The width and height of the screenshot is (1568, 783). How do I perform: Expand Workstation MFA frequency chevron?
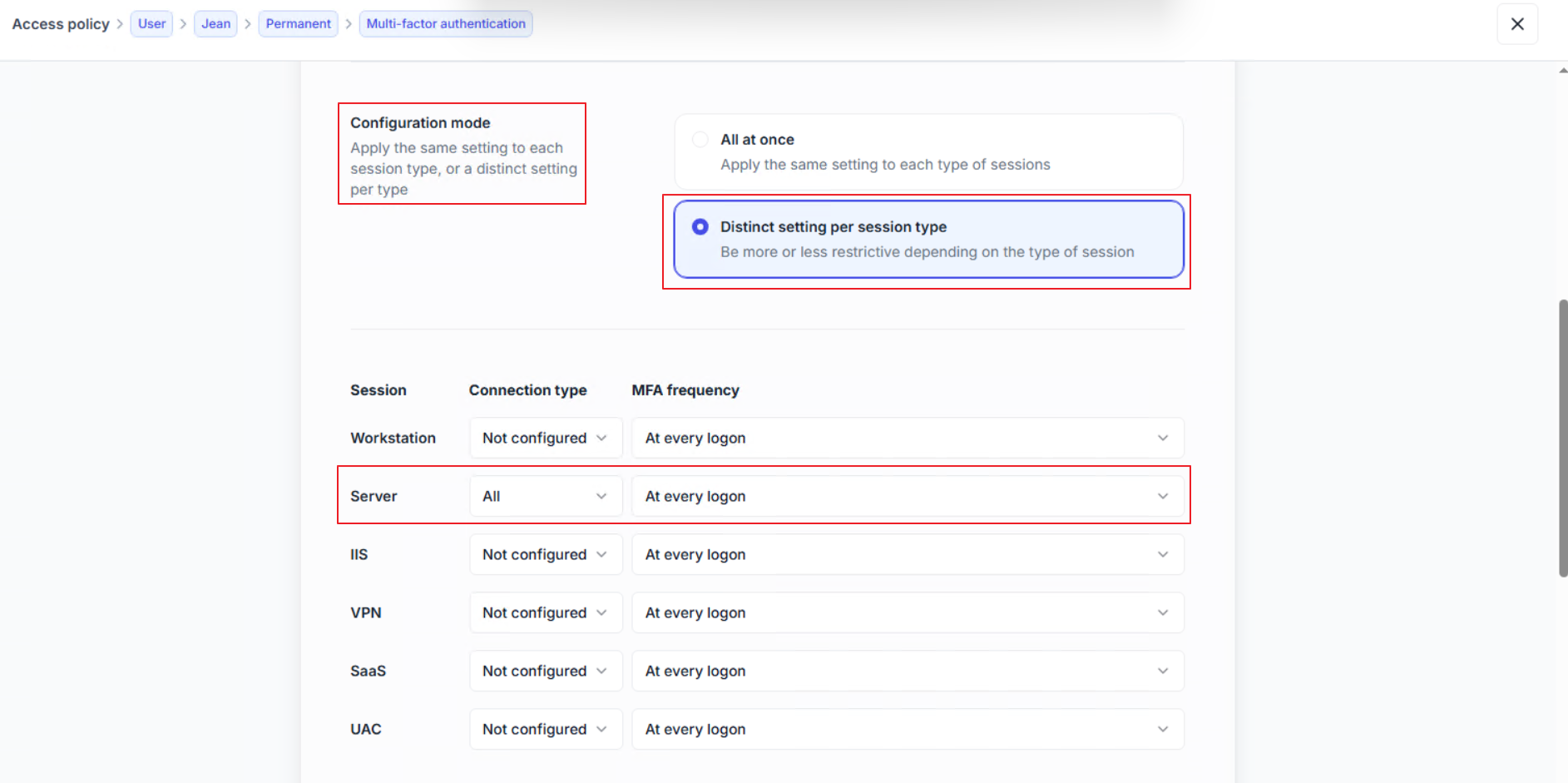tap(1162, 439)
